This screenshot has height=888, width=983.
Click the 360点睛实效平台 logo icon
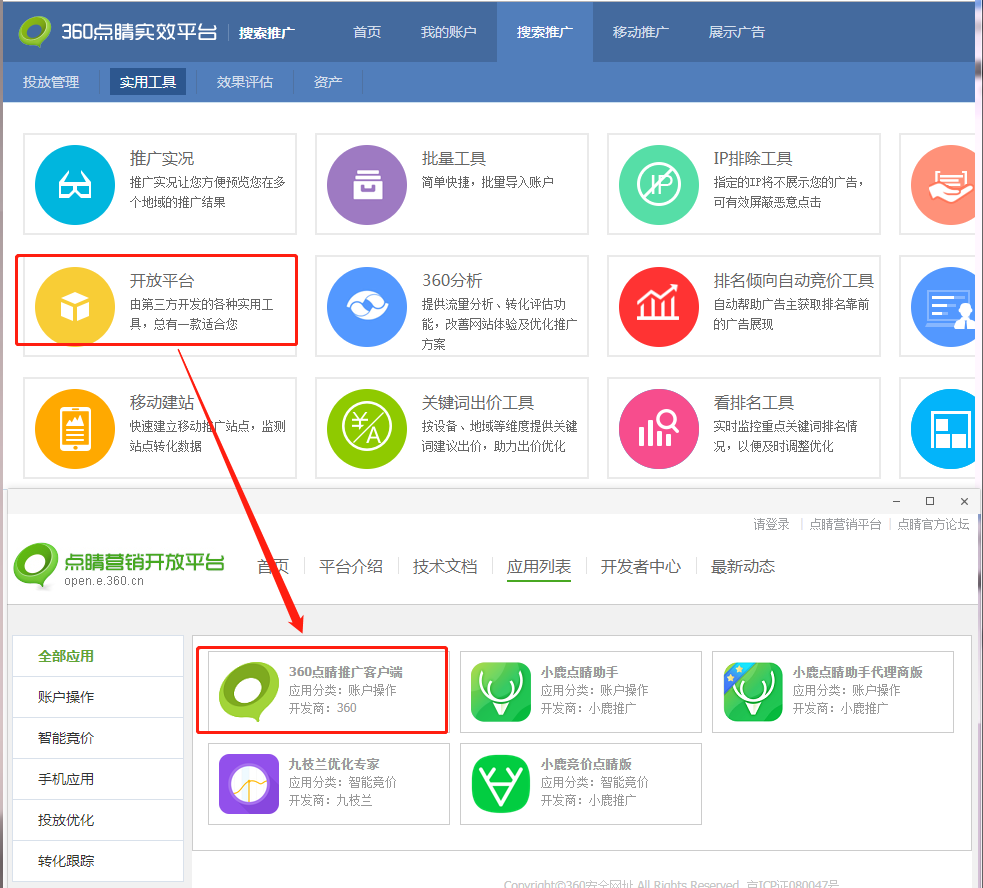(x=35, y=31)
